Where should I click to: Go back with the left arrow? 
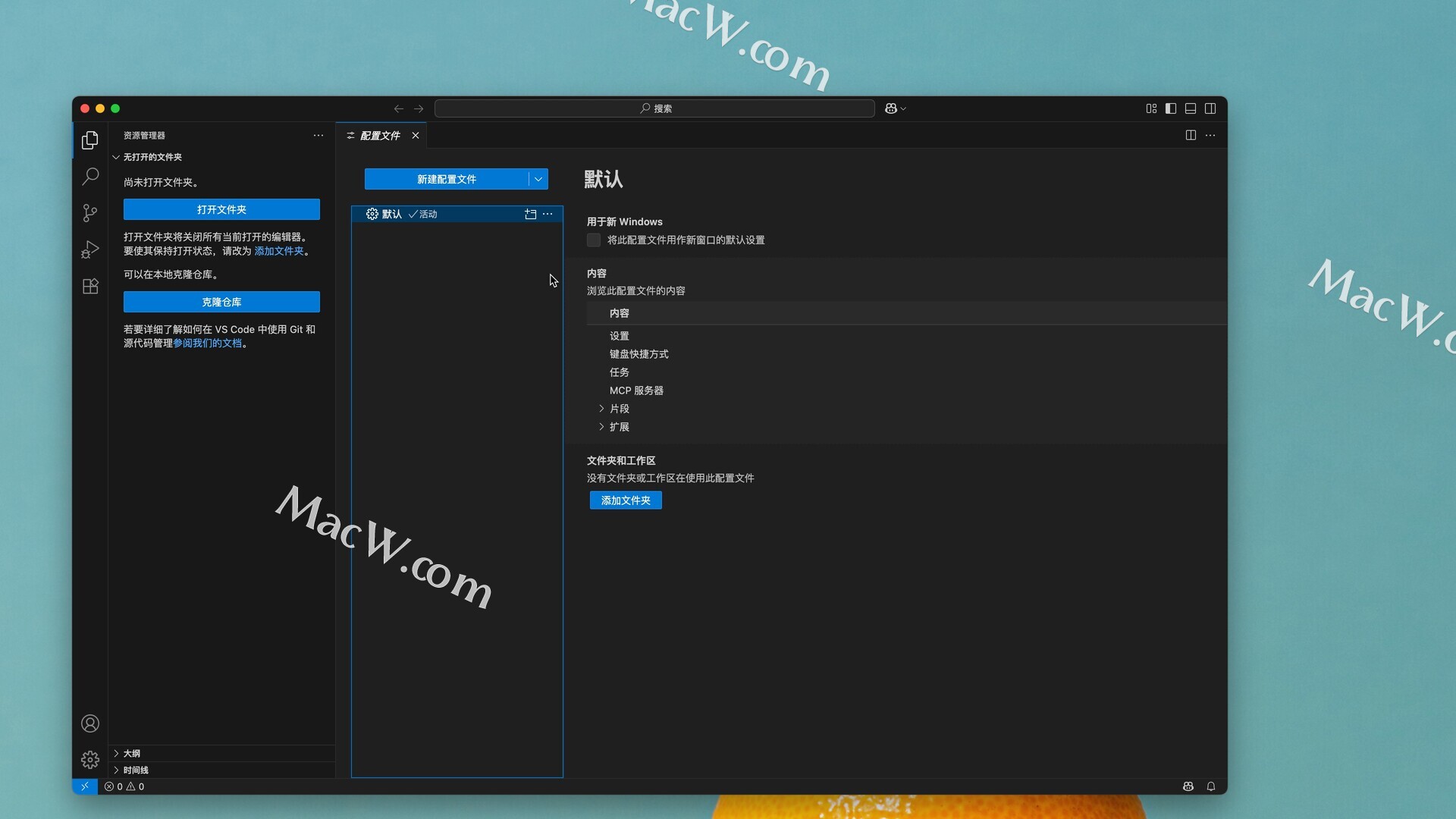click(399, 108)
